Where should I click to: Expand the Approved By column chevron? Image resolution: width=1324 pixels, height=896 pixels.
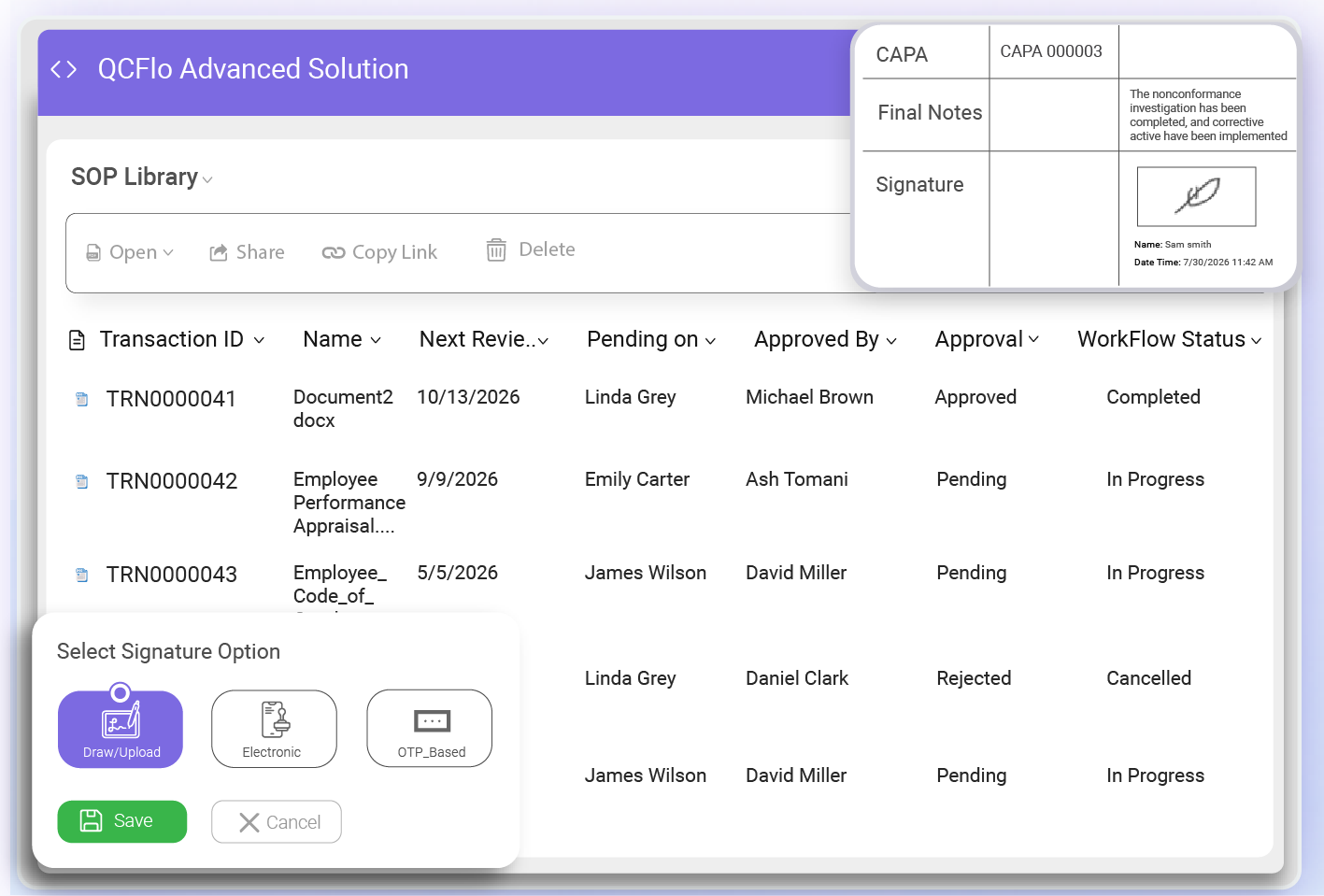pos(891,341)
